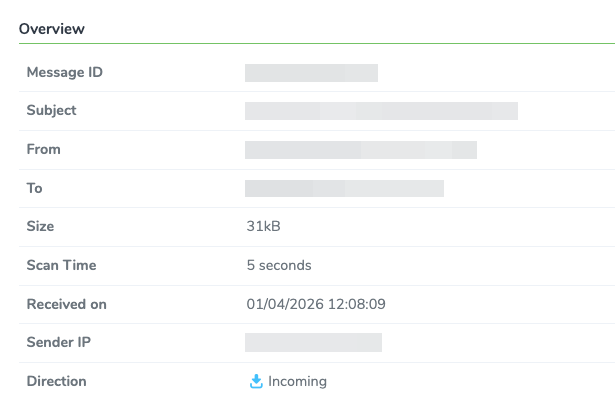The height and width of the screenshot is (413, 615).
Task: Click the Size row label
Action: [40, 226]
